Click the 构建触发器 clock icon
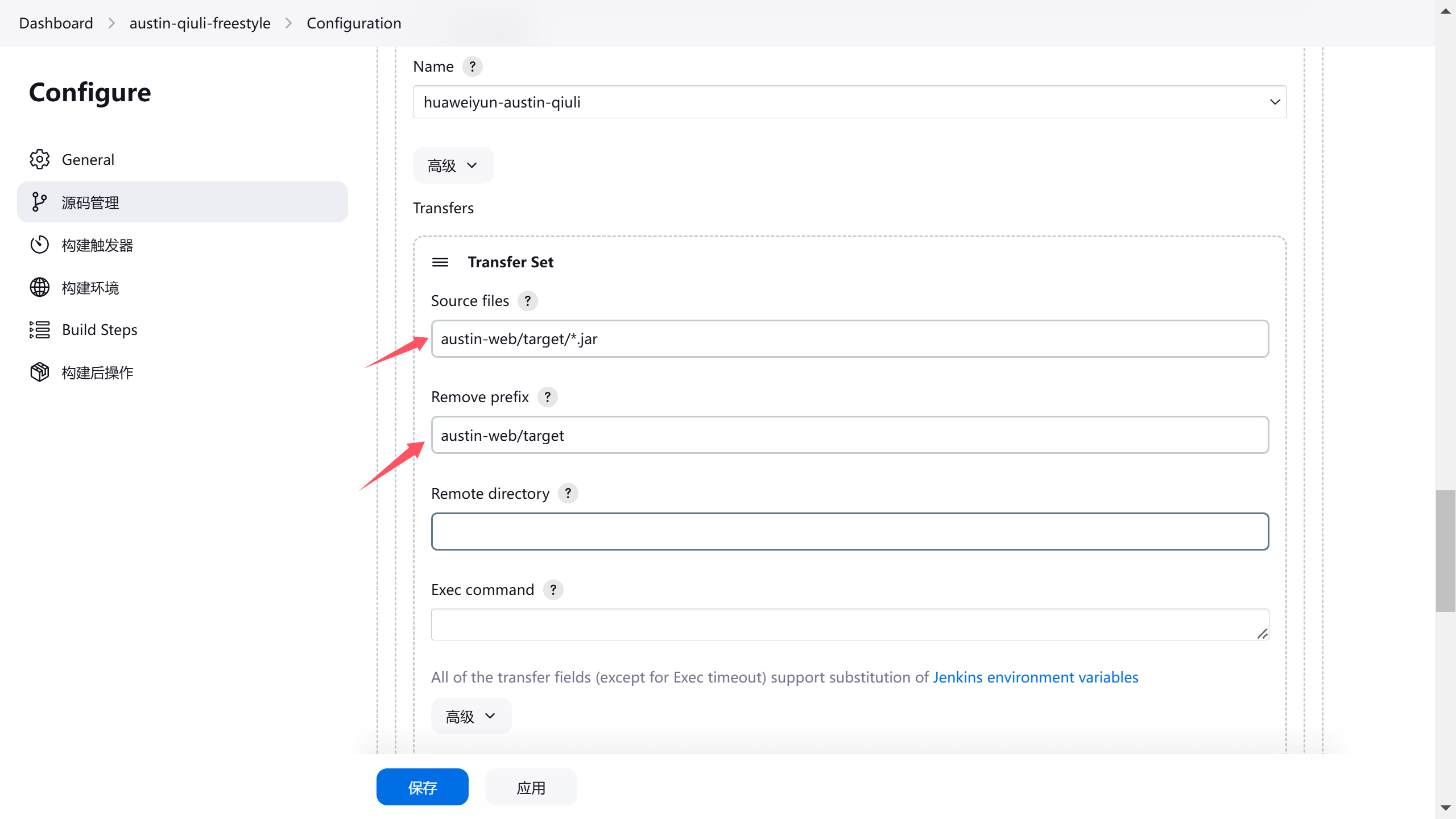Viewport: 1456px width, 819px height. 39,245
